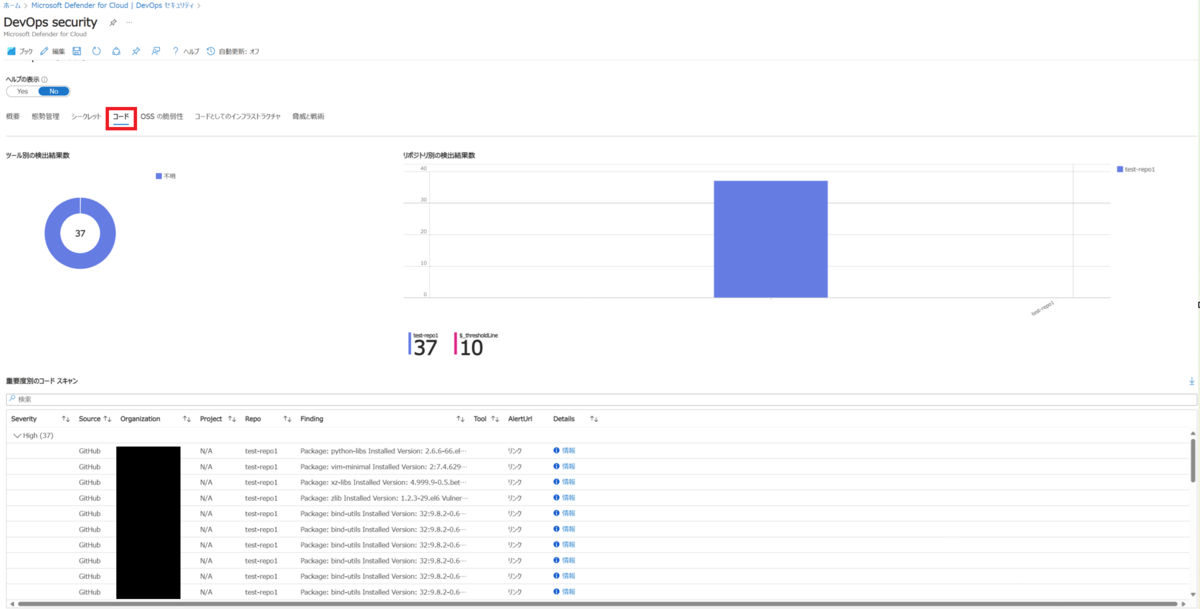
Task: Open 情報 link in zlib row
Action: click(568, 497)
